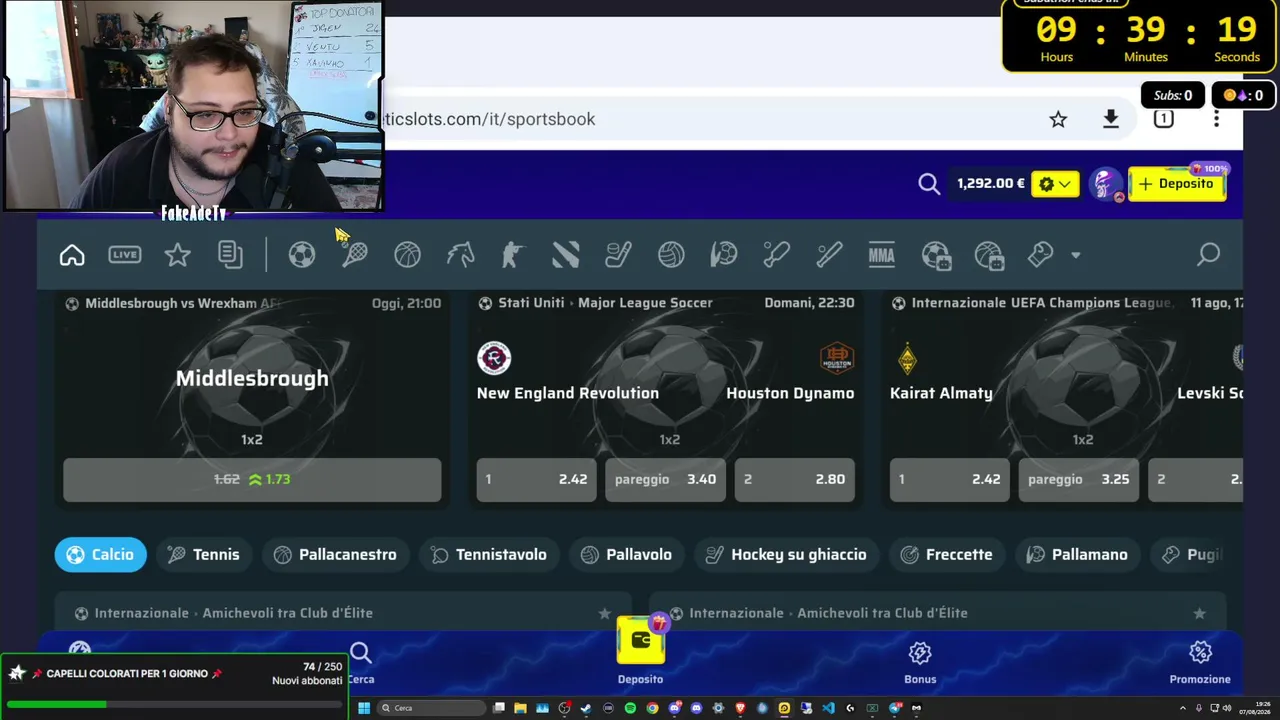This screenshot has height=720, width=1280.
Task: Open Bonus in bottom navigation
Action: (920, 663)
